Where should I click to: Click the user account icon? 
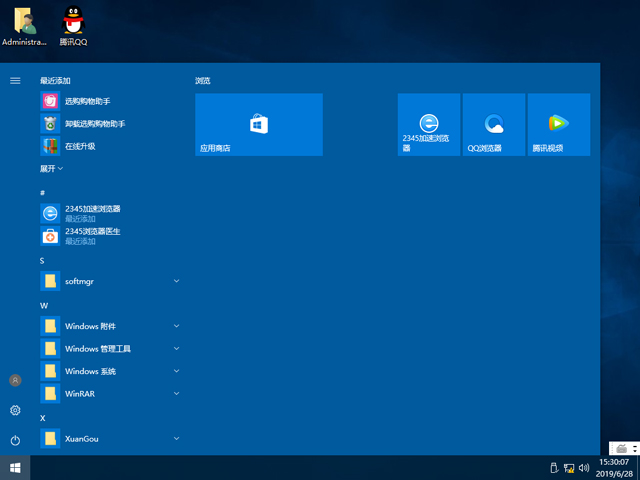tap(15, 380)
